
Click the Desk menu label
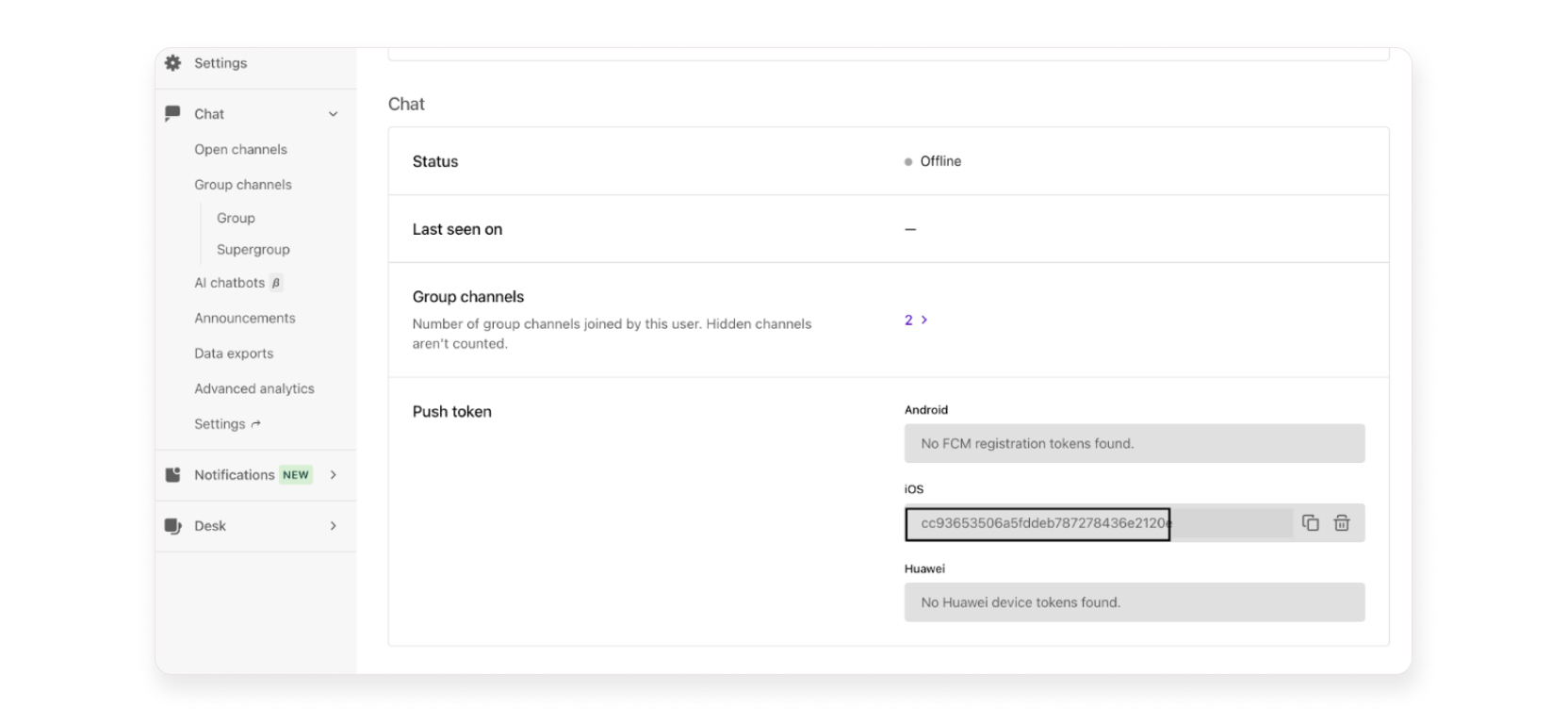click(210, 526)
